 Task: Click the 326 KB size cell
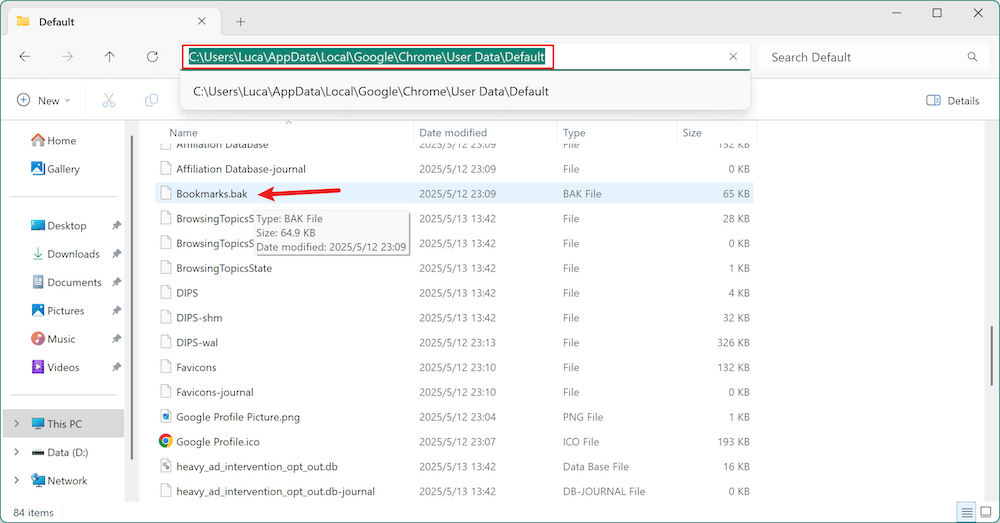coord(733,343)
